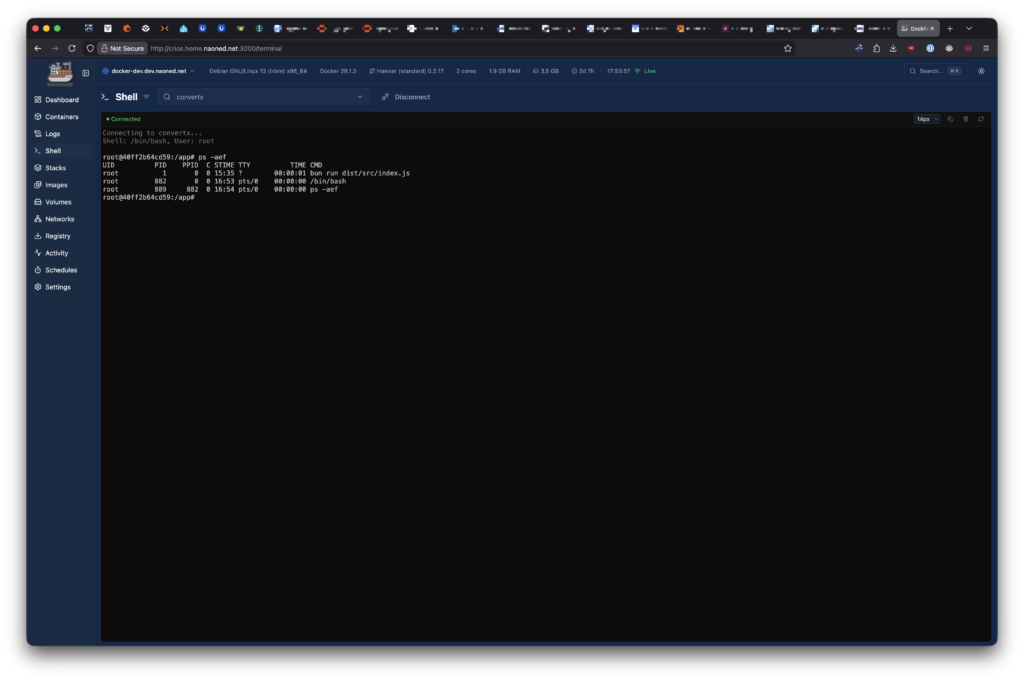Toggle the theme with the sun icon
Image resolution: width=1024 pixels, height=681 pixels.
pyautogui.click(x=981, y=71)
